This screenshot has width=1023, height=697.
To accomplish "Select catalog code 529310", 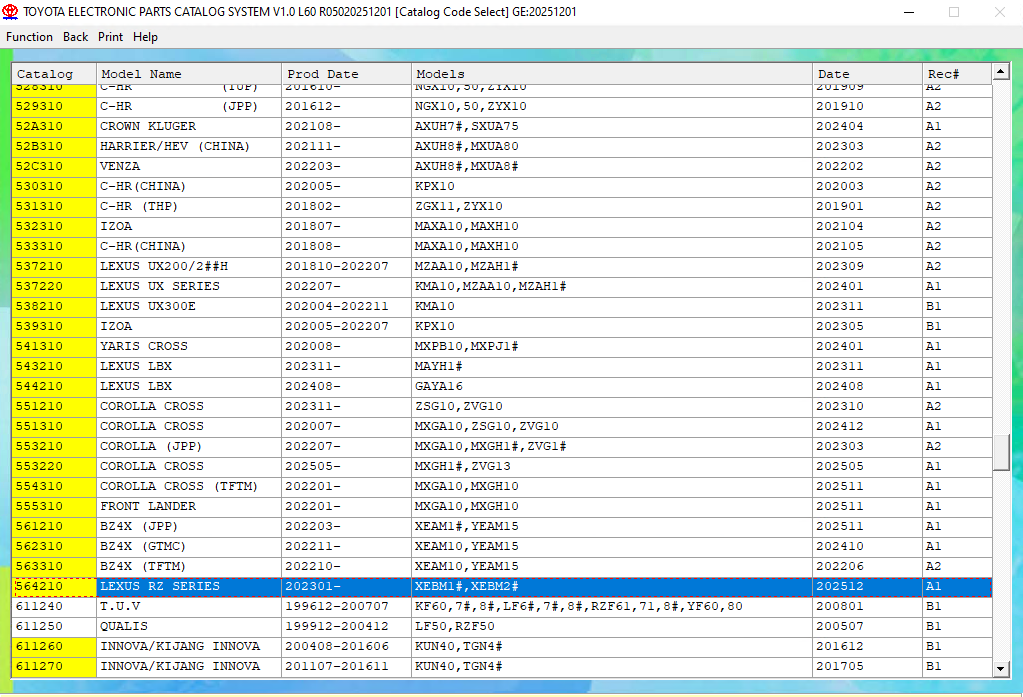I will (54, 106).
